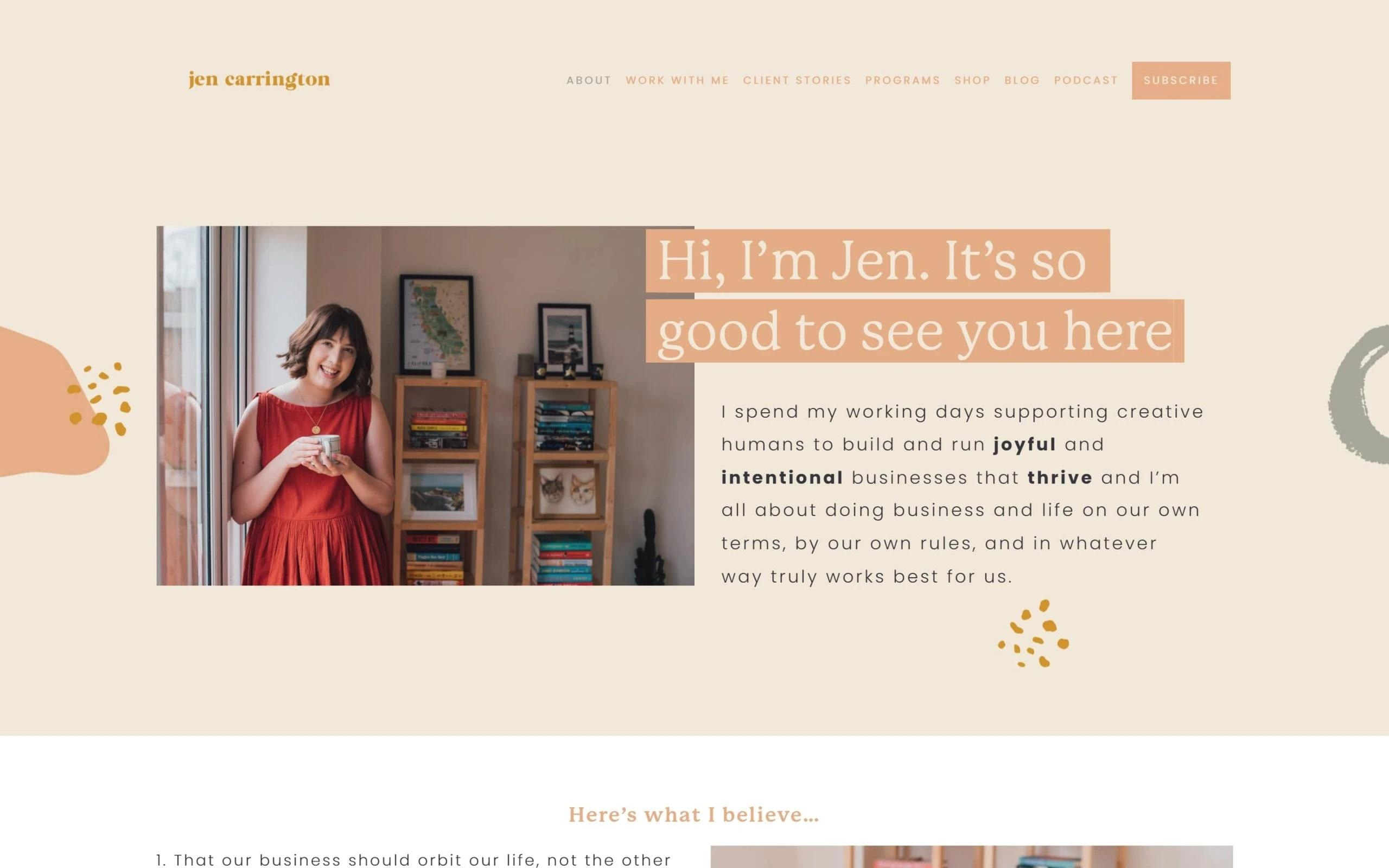Click the gold dots decoration below paragraph
This screenshot has width=1389, height=868.
tap(1034, 633)
